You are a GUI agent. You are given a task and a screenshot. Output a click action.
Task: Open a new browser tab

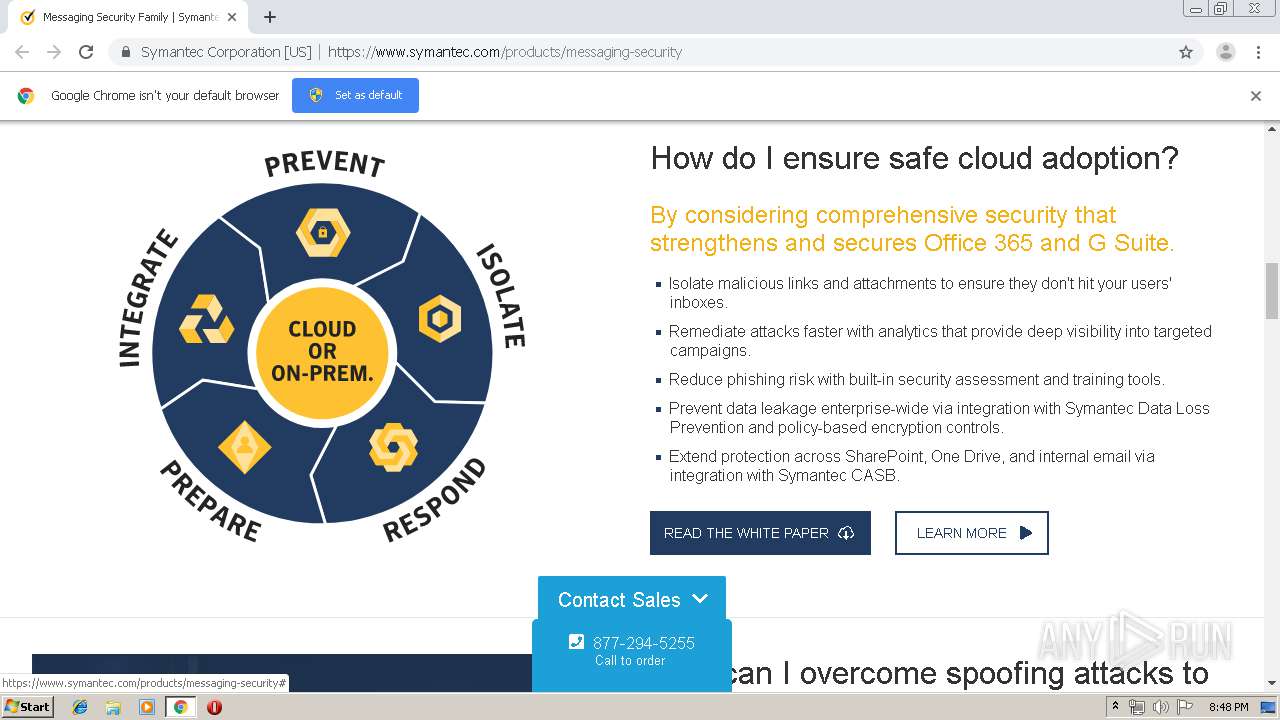tap(270, 17)
